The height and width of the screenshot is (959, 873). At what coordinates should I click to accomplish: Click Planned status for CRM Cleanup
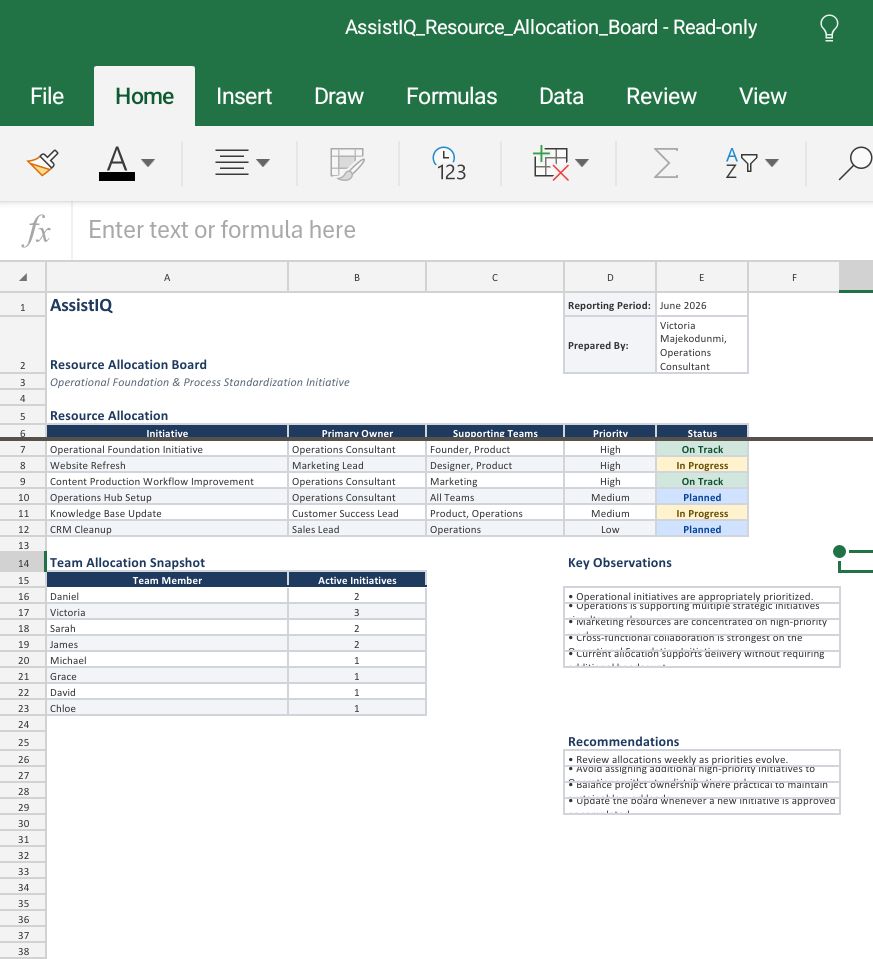702,529
